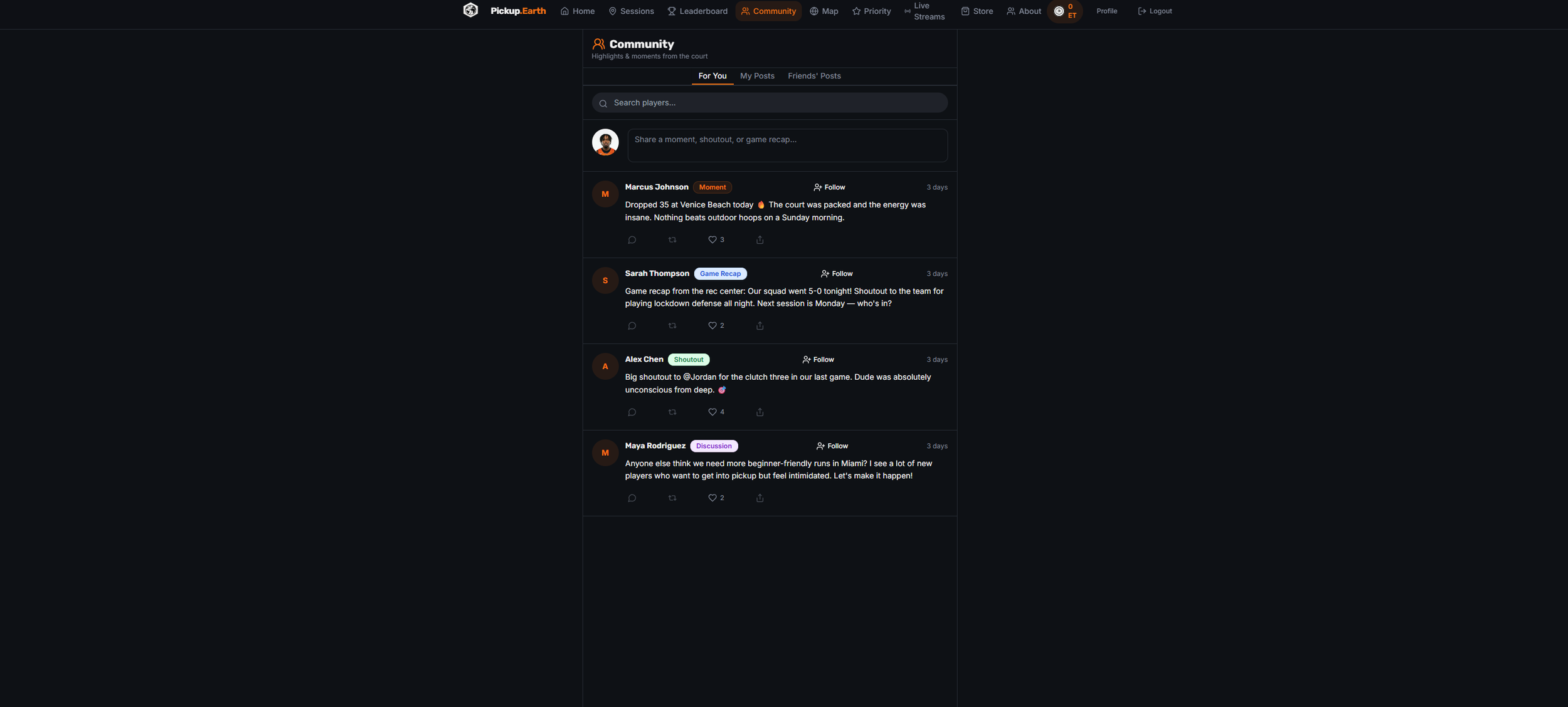Focus the Search players field
Screen dimensions: 1568x707
point(770,103)
